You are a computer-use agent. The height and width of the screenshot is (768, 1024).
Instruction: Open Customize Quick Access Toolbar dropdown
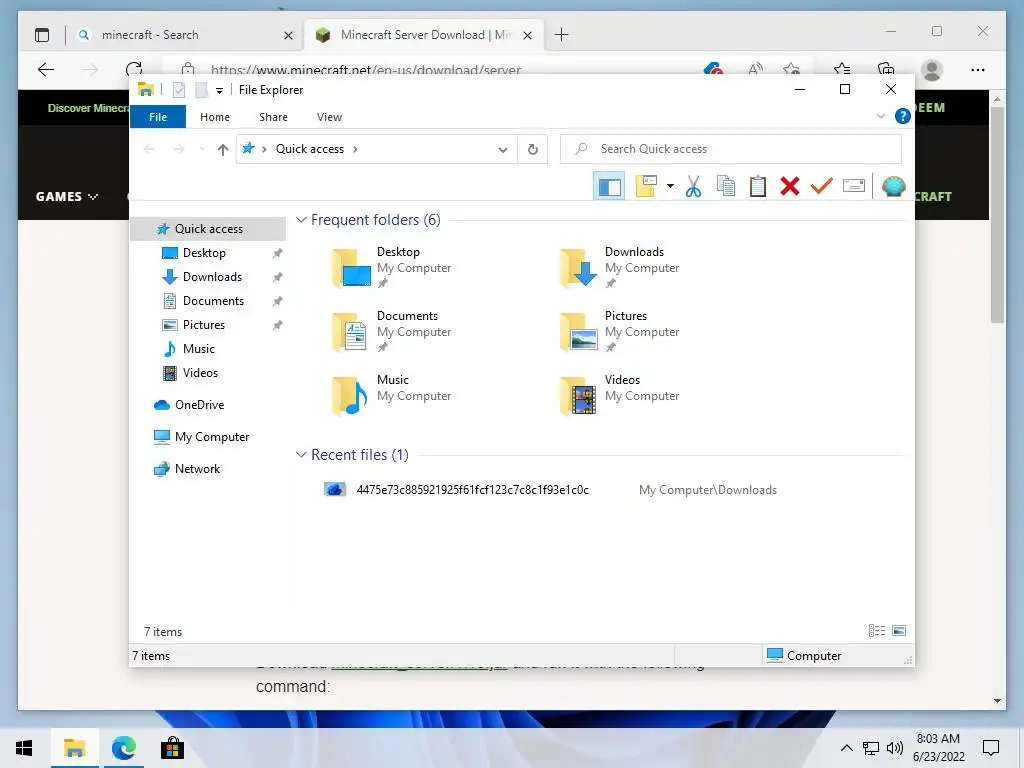pos(219,91)
